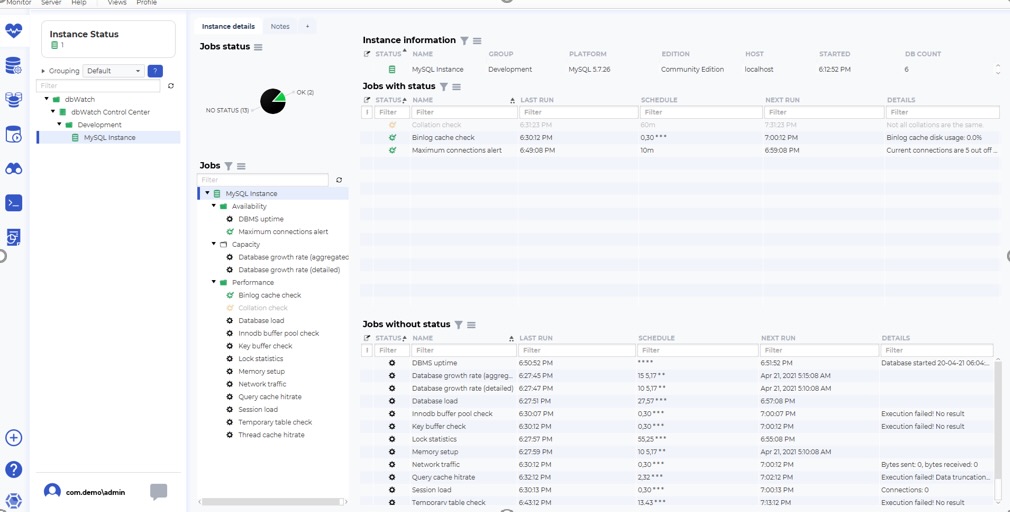The height and width of the screenshot is (512, 1010).
Task: Click the Instance Status card
Action: tap(108, 39)
